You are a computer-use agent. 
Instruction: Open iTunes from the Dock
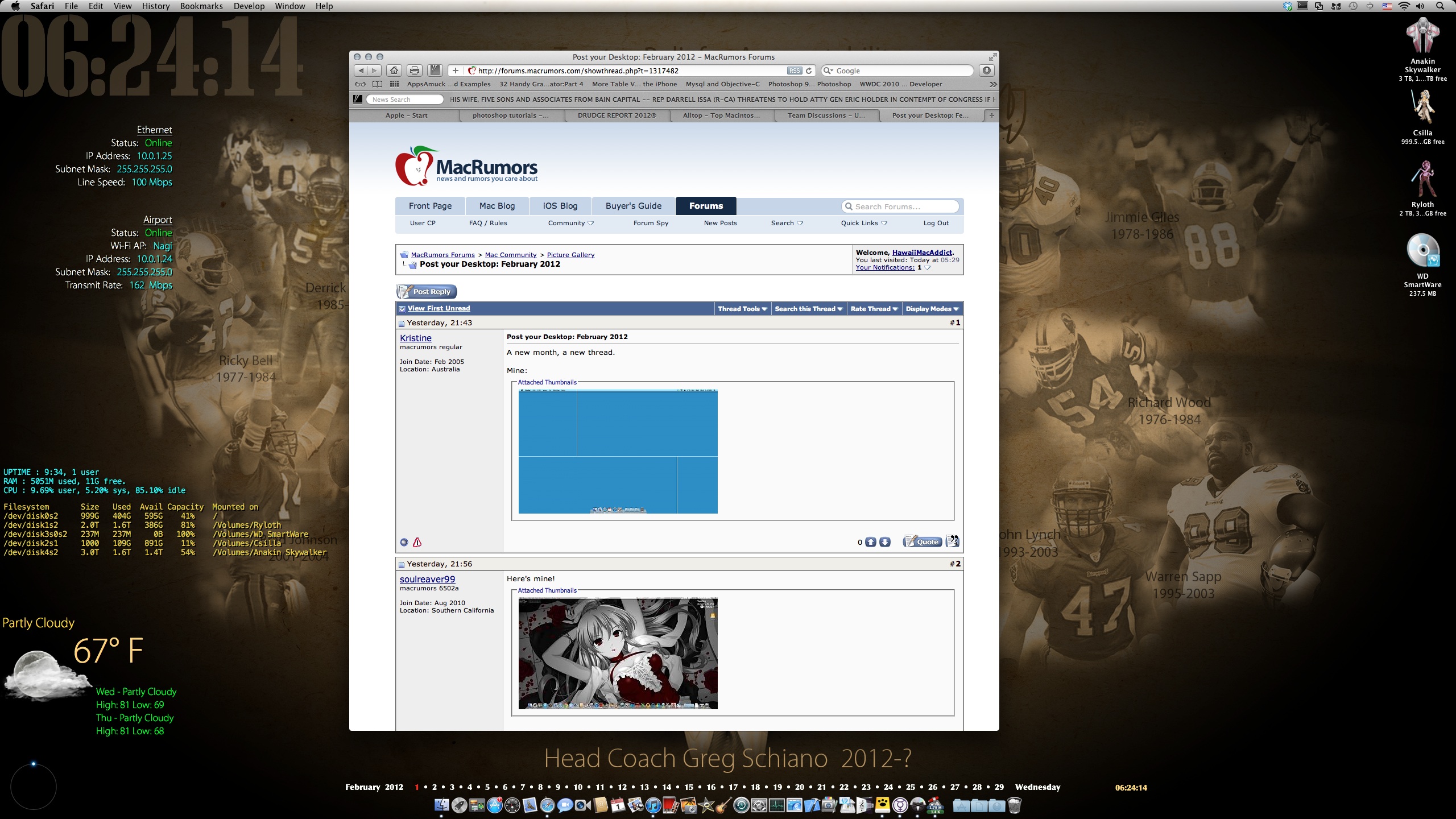coord(653,805)
